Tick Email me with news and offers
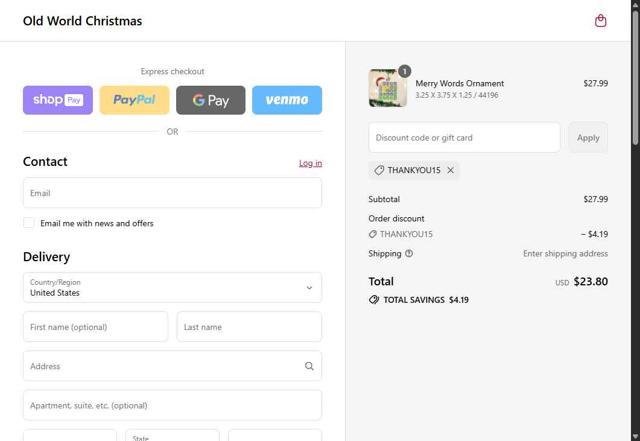640x441 pixels. tap(29, 223)
